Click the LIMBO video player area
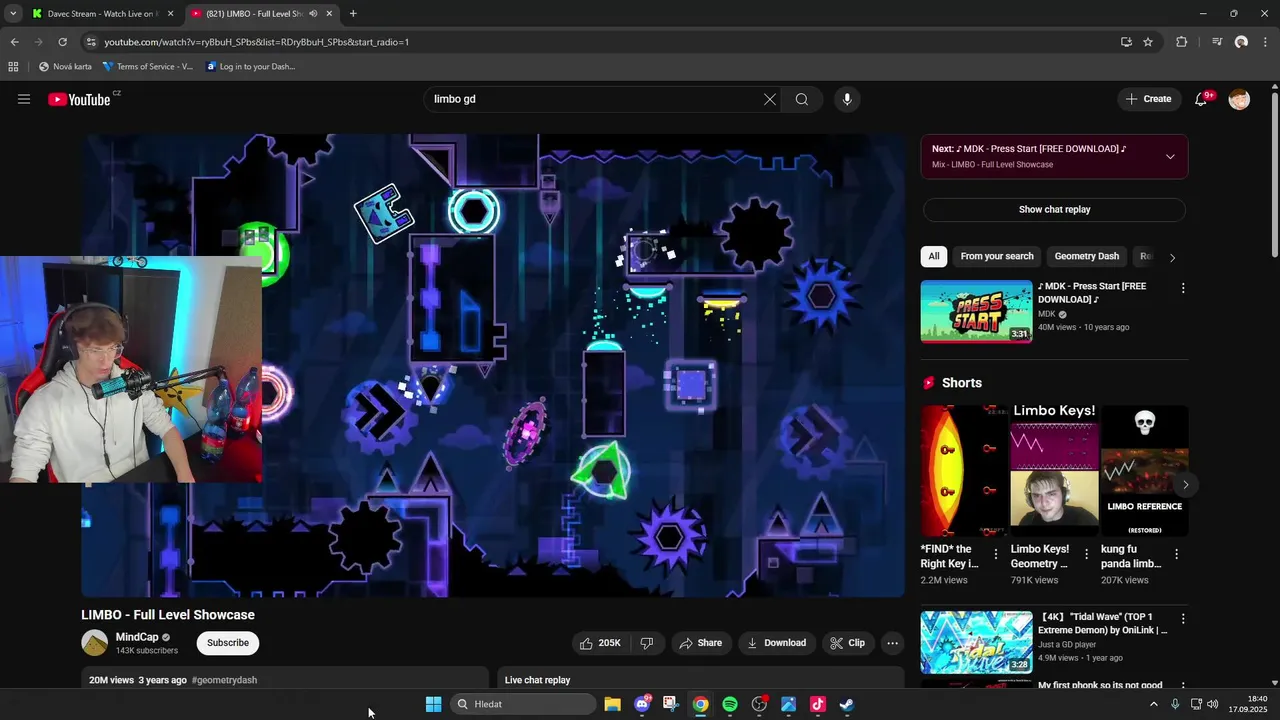Screen dimensions: 1280x720 (493, 365)
